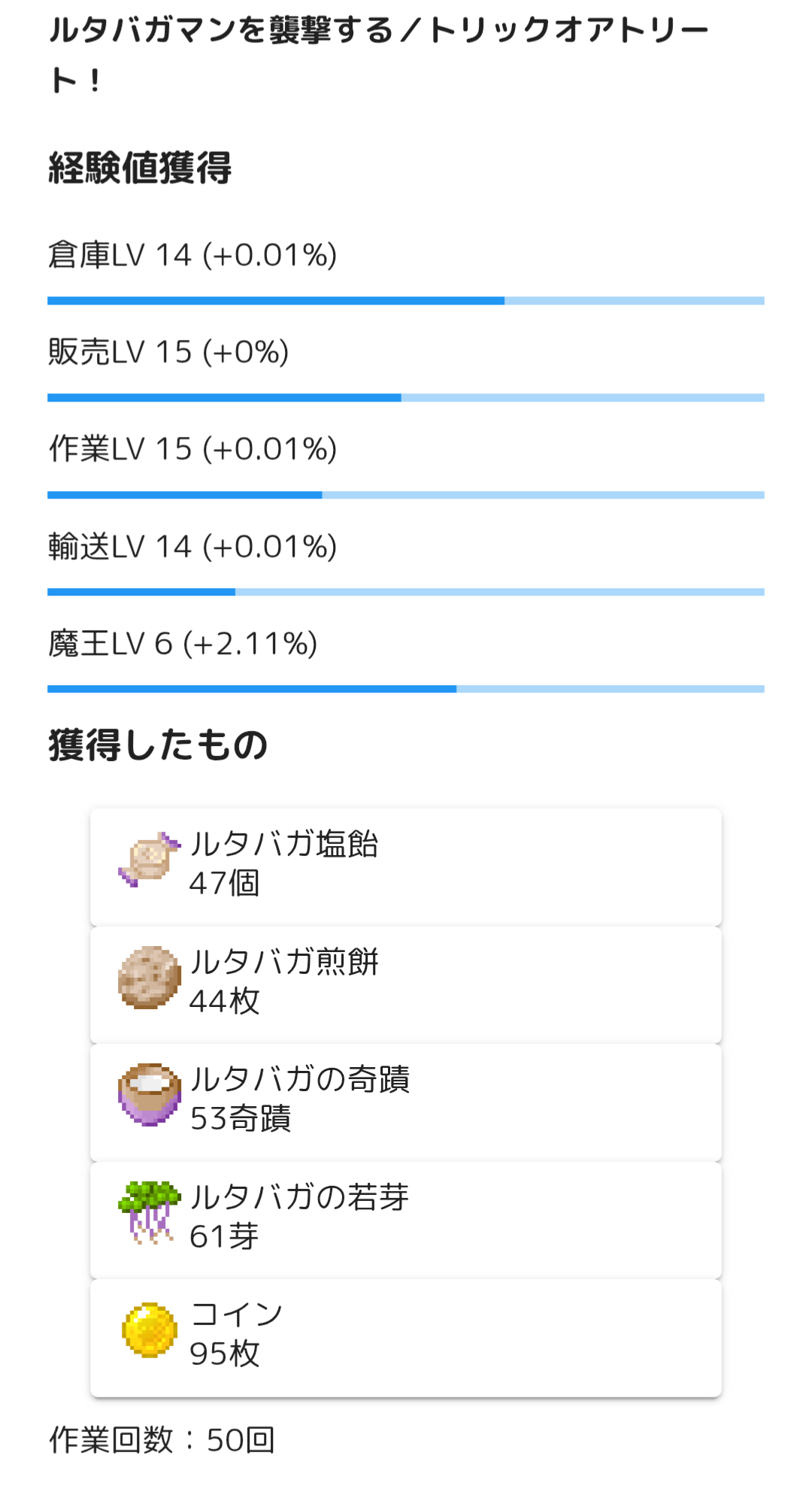The image size is (812, 1489).
Task: Click the ルタバガ塩飴 candy icon
Action: tap(150, 860)
